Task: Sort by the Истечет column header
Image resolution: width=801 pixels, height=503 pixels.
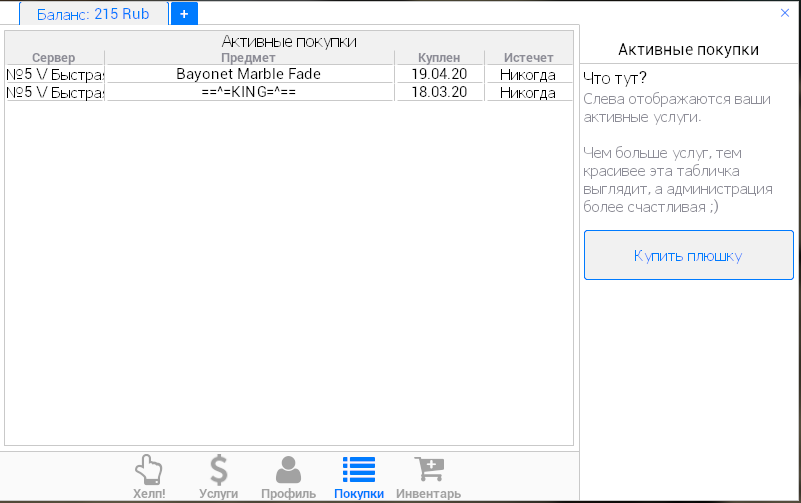Action: pos(528,58)
